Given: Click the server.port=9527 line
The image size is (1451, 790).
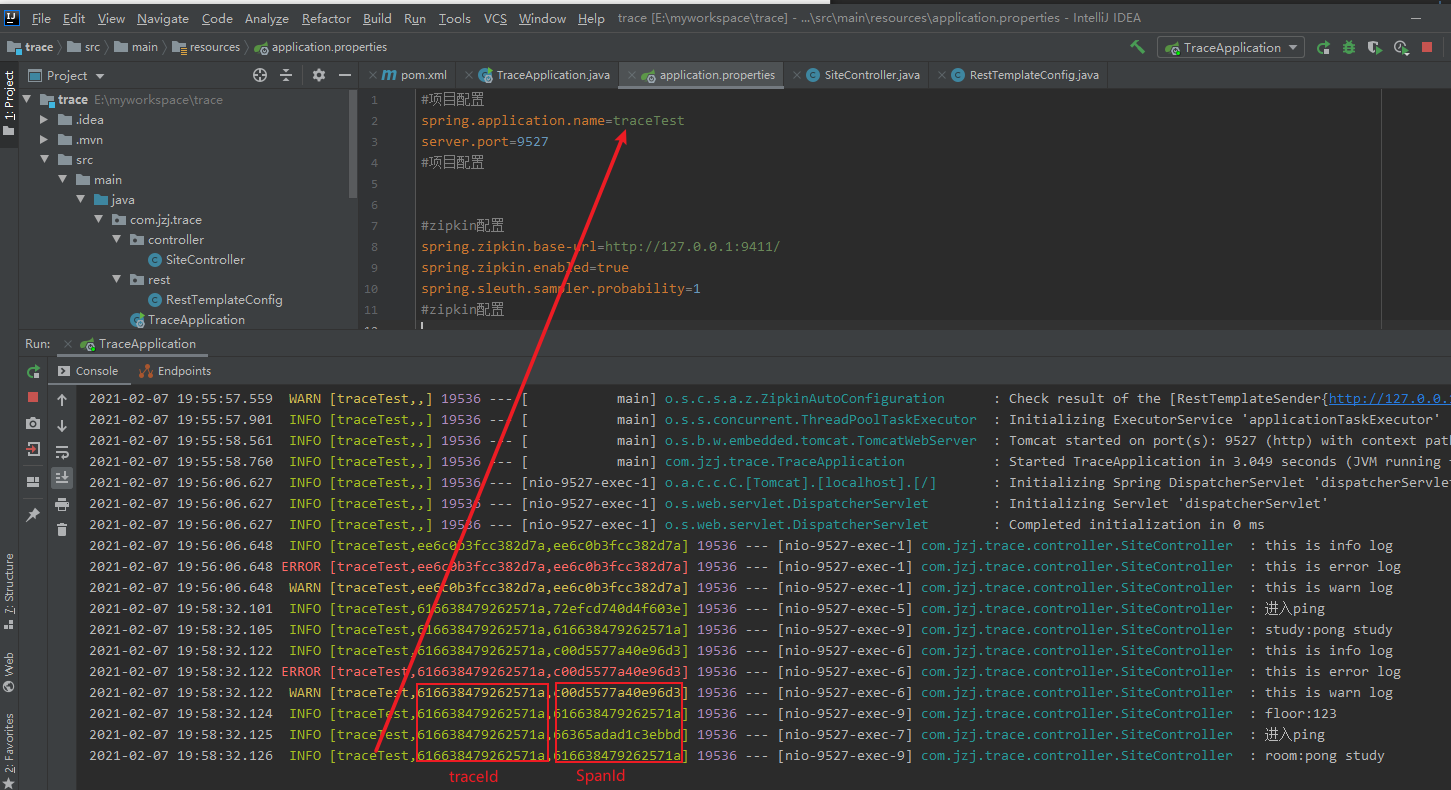Looking at the screenshot, I should 485,142.
